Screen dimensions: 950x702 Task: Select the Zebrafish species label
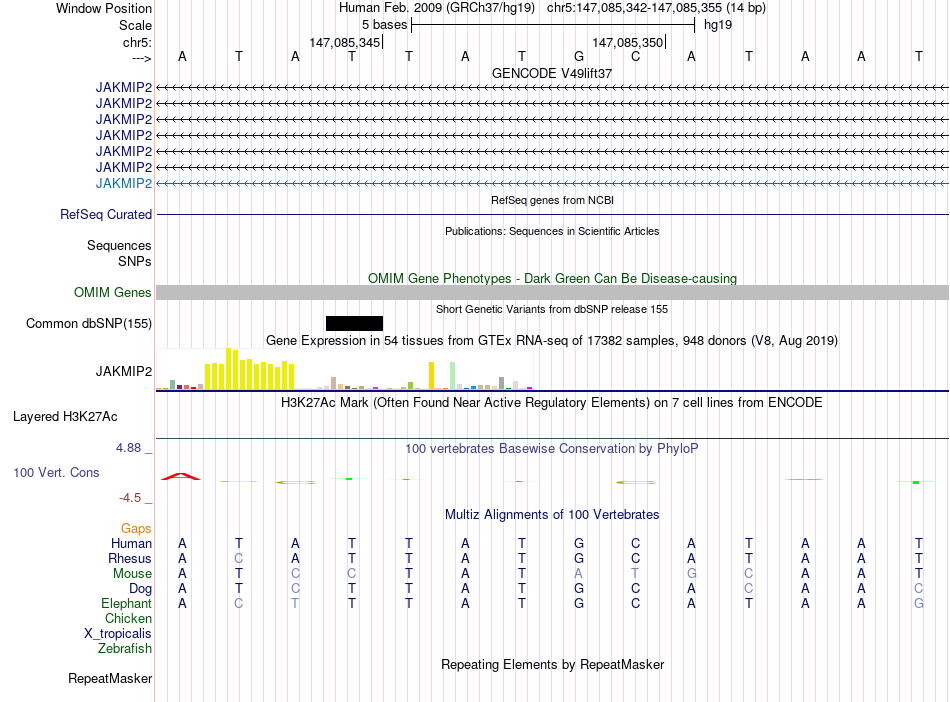pyautogui.click(x=125, y=649)
